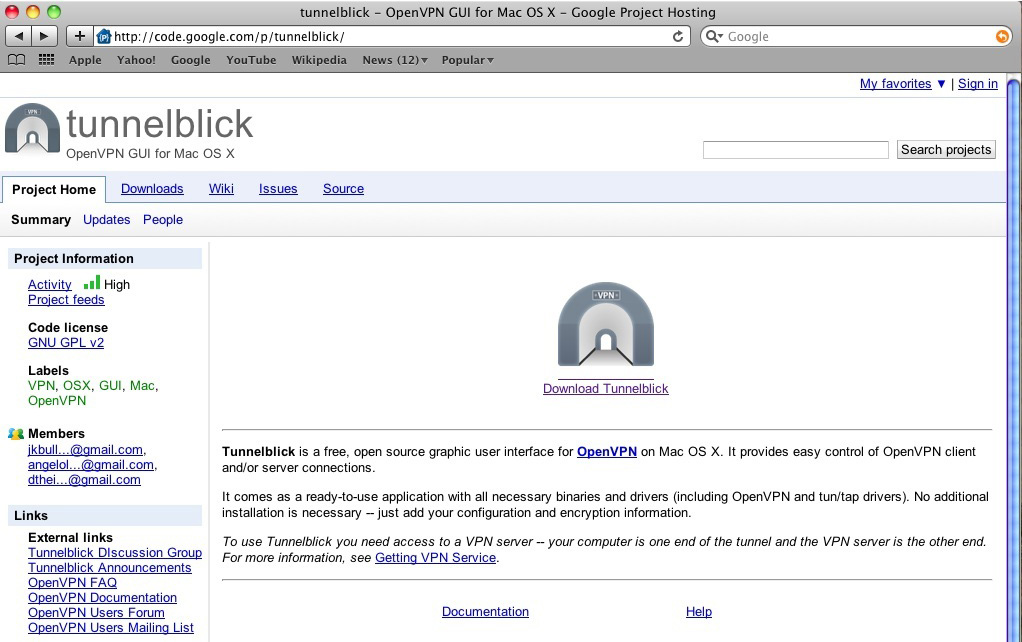Open member jkbull...@gmail.com profile

pos(85,450)
